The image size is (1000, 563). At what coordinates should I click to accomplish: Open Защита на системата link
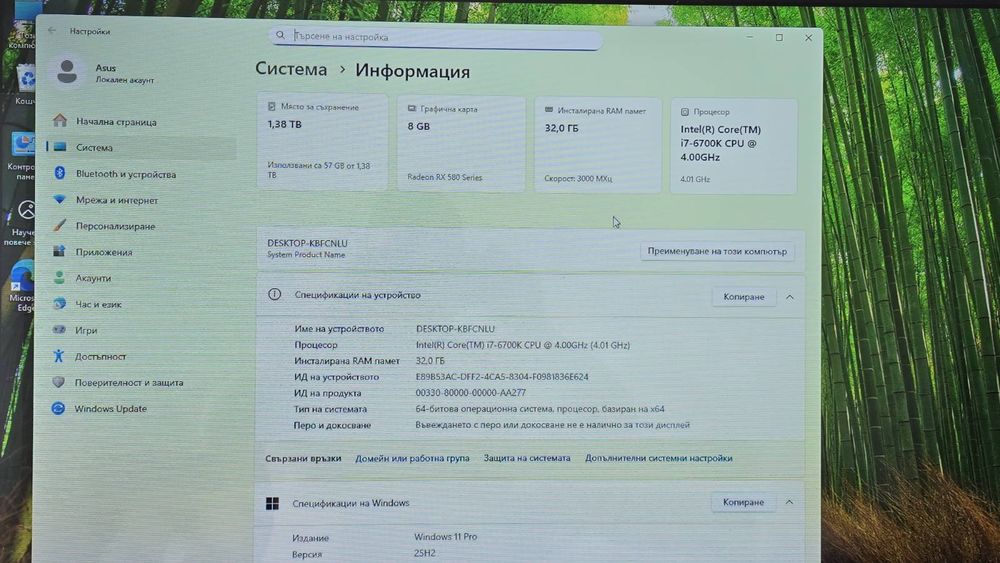pyautogui.click(x=527, y=458)
